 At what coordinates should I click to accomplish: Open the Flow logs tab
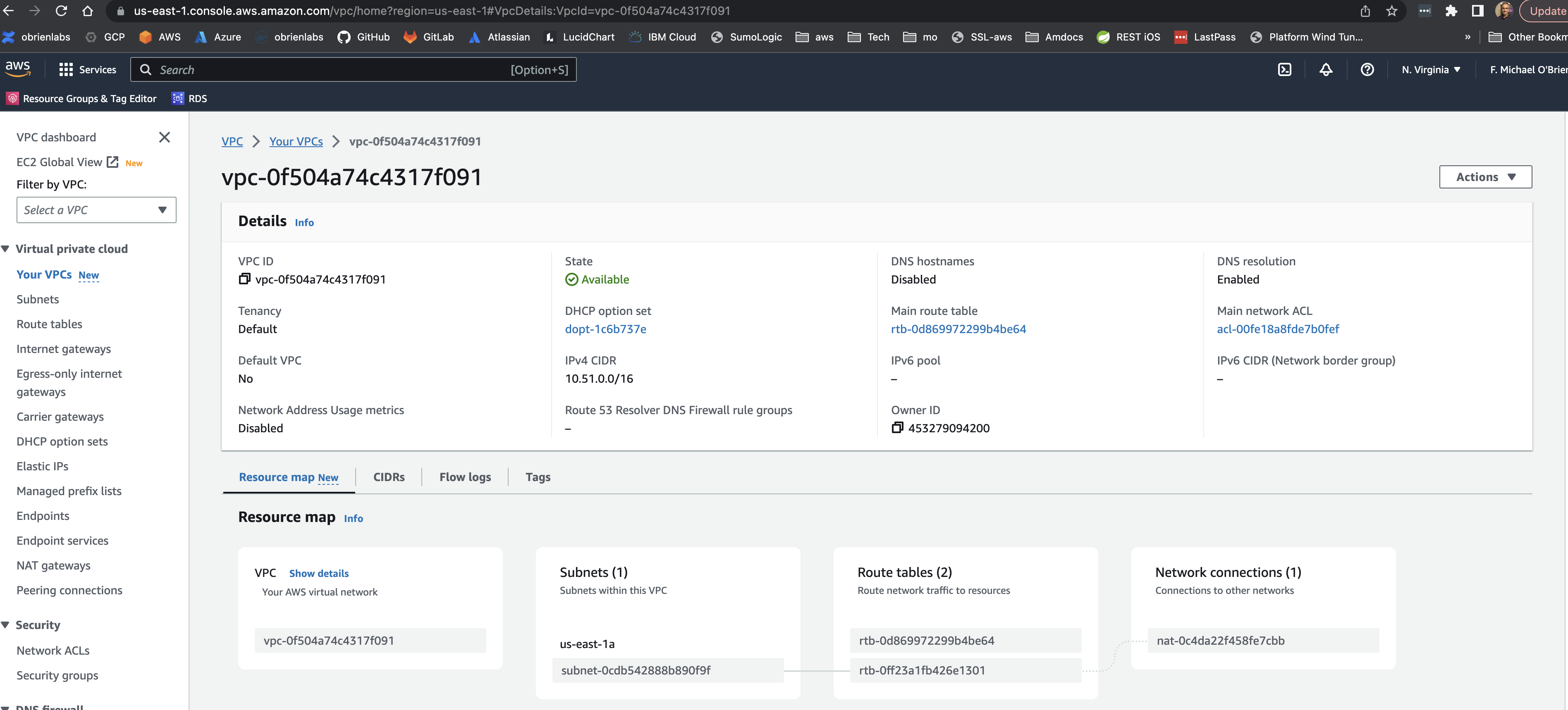click(x=464, y=477)
